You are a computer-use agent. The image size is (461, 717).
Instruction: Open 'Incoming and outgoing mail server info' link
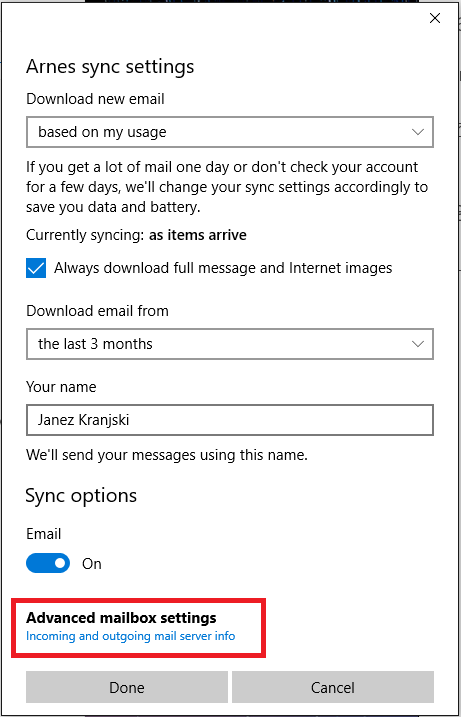[x=131, y=636]
